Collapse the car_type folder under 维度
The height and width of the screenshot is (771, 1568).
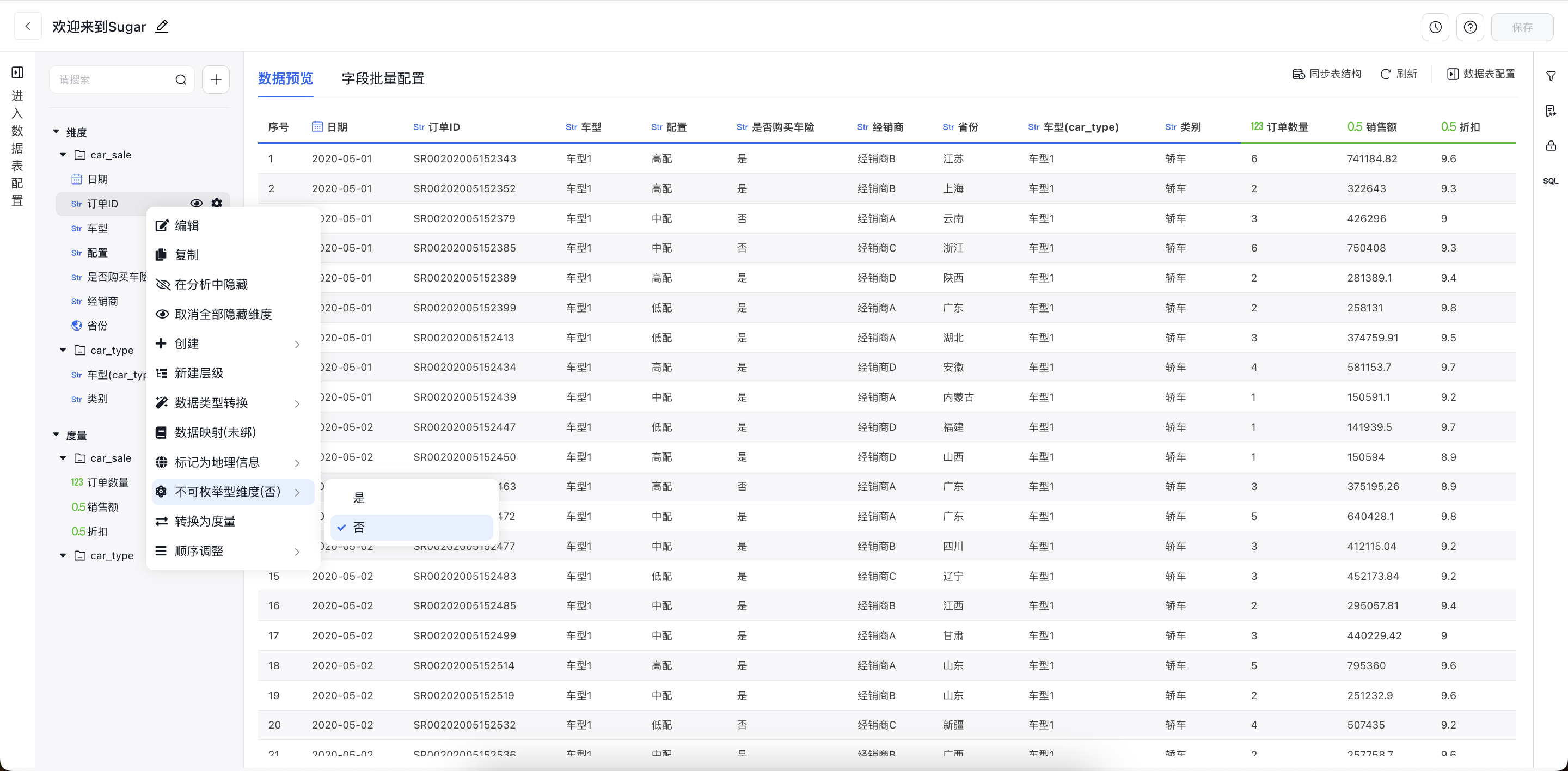pyautogui.click(x=63, y=350)
